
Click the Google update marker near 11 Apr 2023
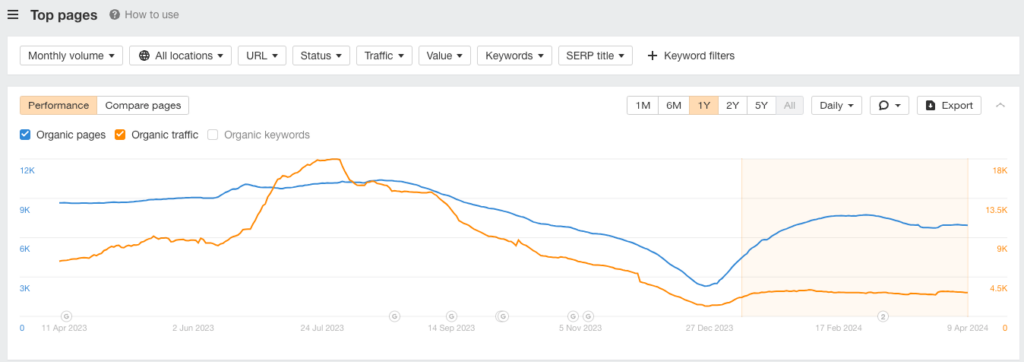(66, 316)
